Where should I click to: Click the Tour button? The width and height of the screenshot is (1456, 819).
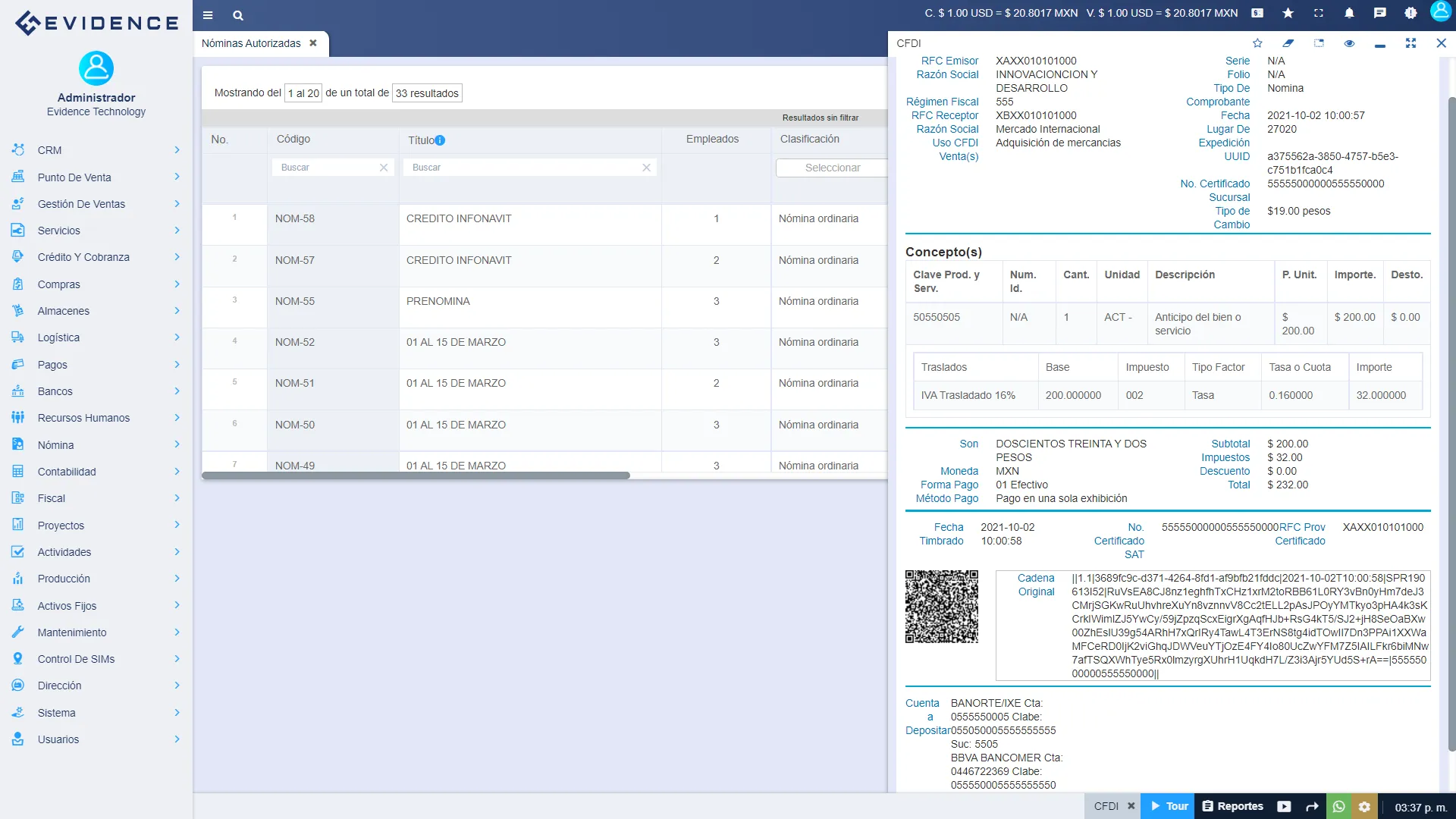[x=1169, y=806]
